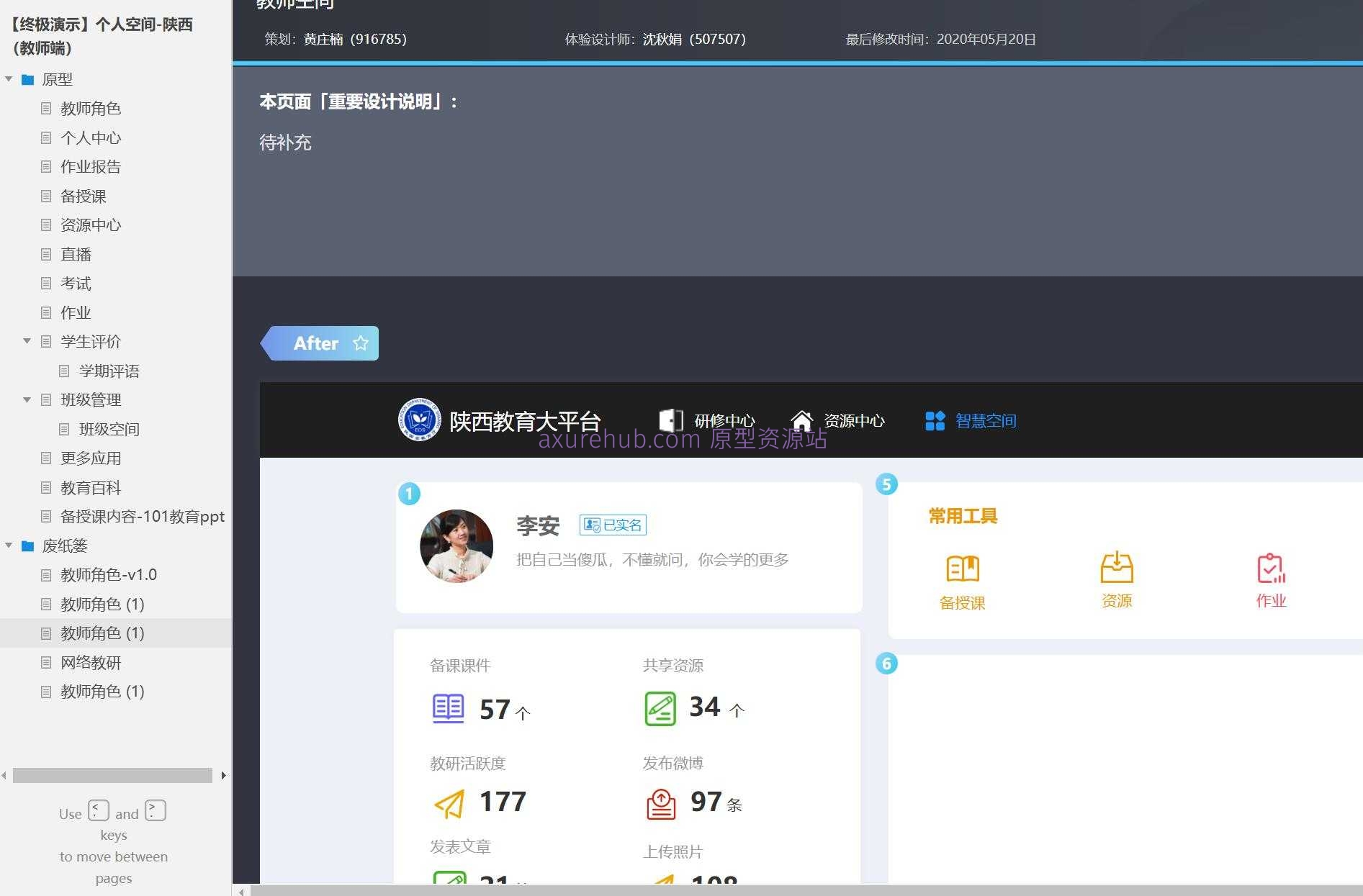Click the 资源中心 home icon in the navbar
1363x896 pixels.
click(x=802, y=420)
